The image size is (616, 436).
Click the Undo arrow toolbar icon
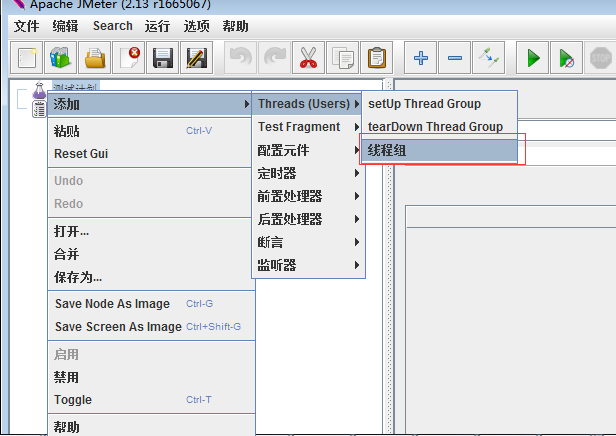(x=240, y=58)
